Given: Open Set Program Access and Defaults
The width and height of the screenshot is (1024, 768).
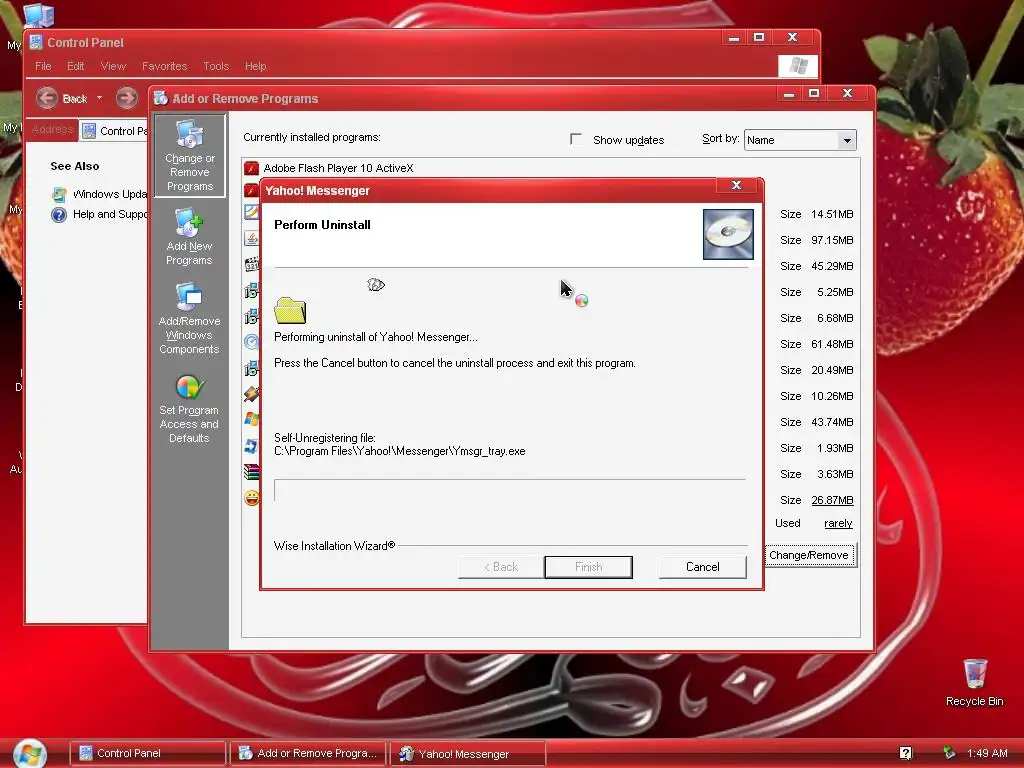Looking at the screenshot, I should [189, 409].
